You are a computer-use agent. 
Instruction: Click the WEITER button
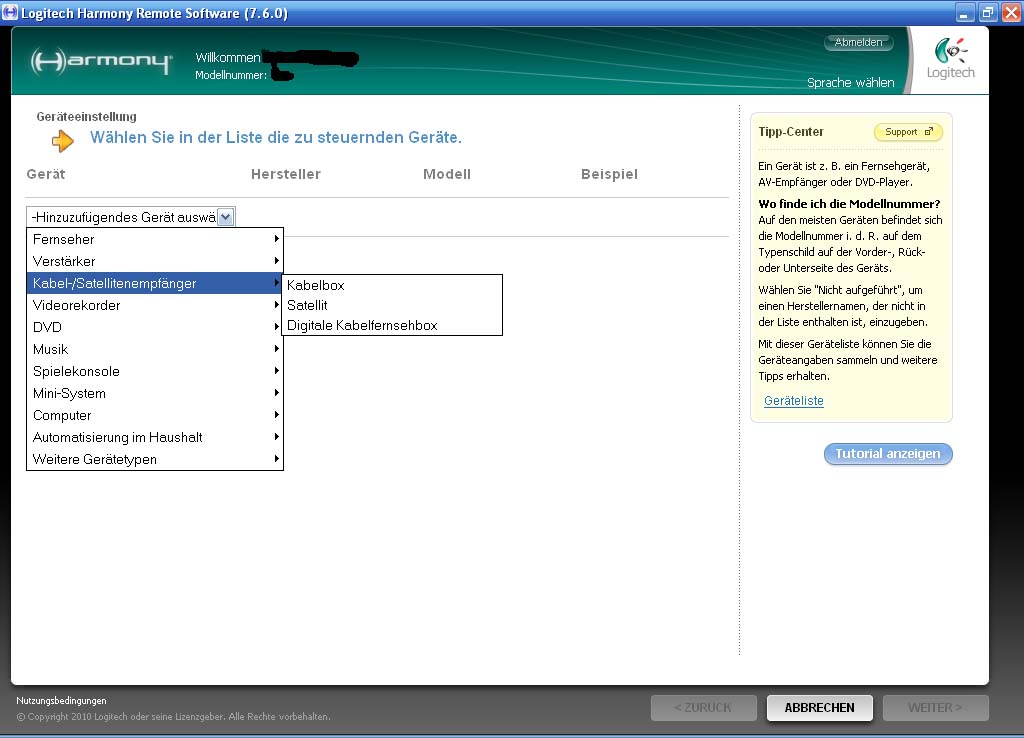pyautogui.click(x=935, y=708)
